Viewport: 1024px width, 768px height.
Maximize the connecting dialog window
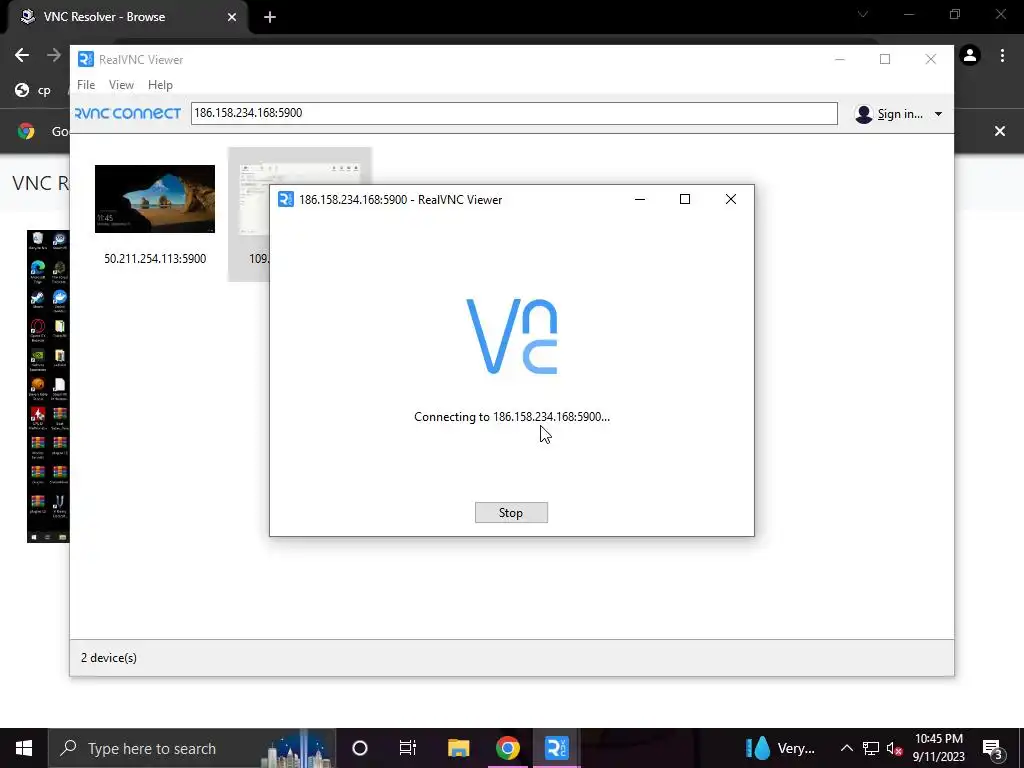(x=685, y=199)
